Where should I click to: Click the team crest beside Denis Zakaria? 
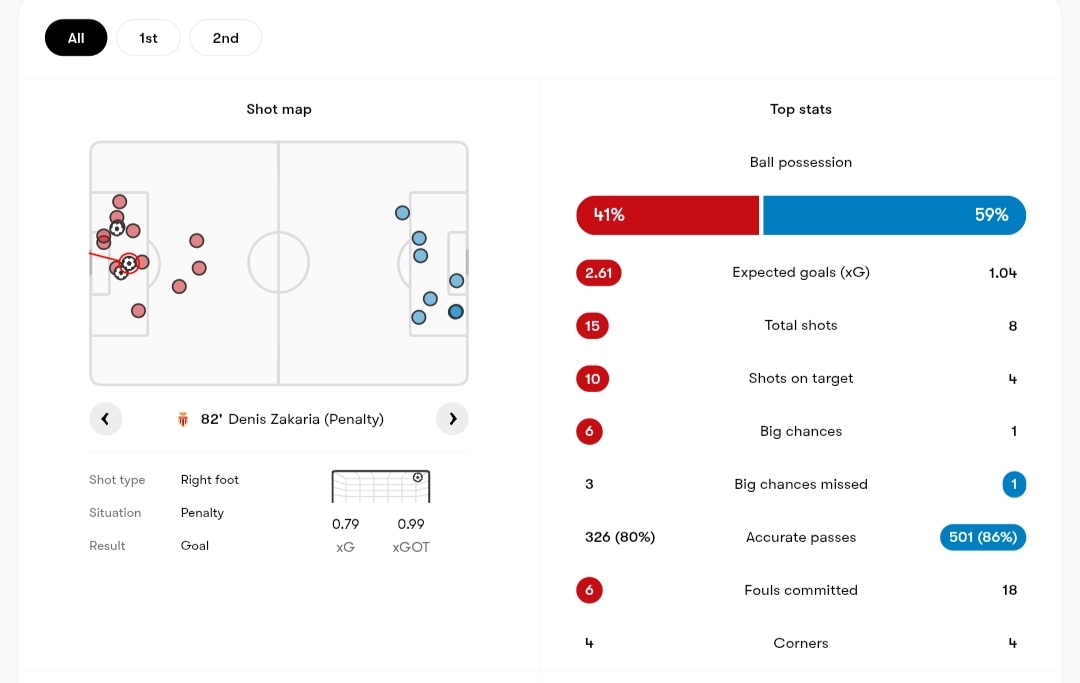[183, 420]
